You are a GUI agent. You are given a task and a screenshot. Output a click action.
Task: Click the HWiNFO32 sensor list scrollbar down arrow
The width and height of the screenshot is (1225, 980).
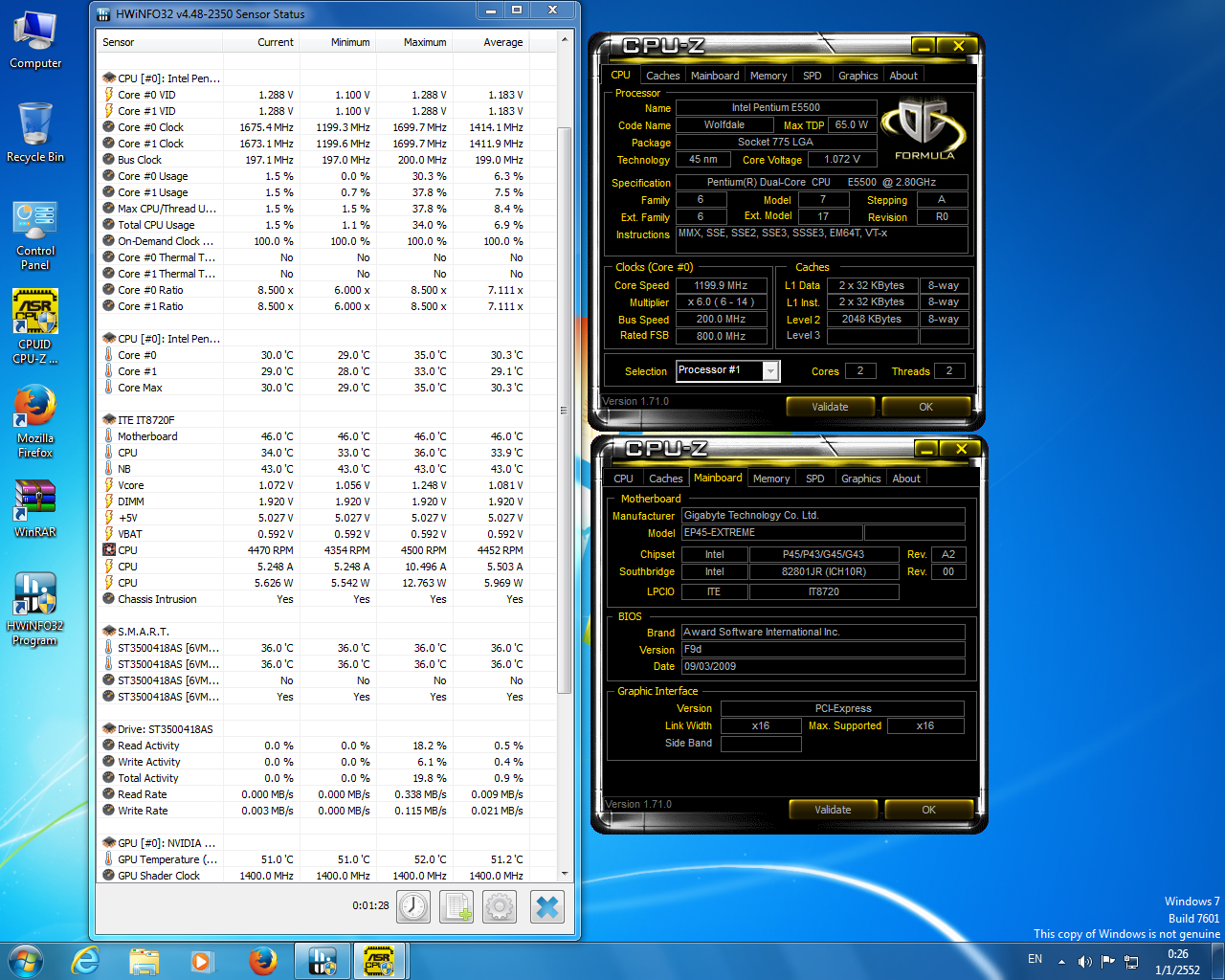[x=565, y=874]
